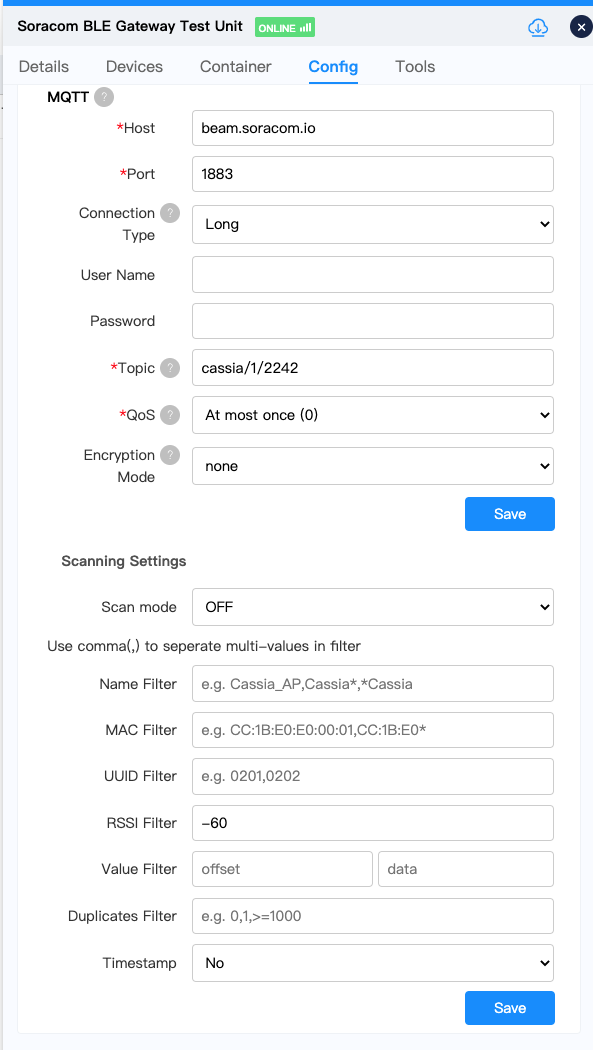Expand the Timestamp dropdown showing No
The width and height of the screenshot is (593, 1050).
(x=372, y=962)
